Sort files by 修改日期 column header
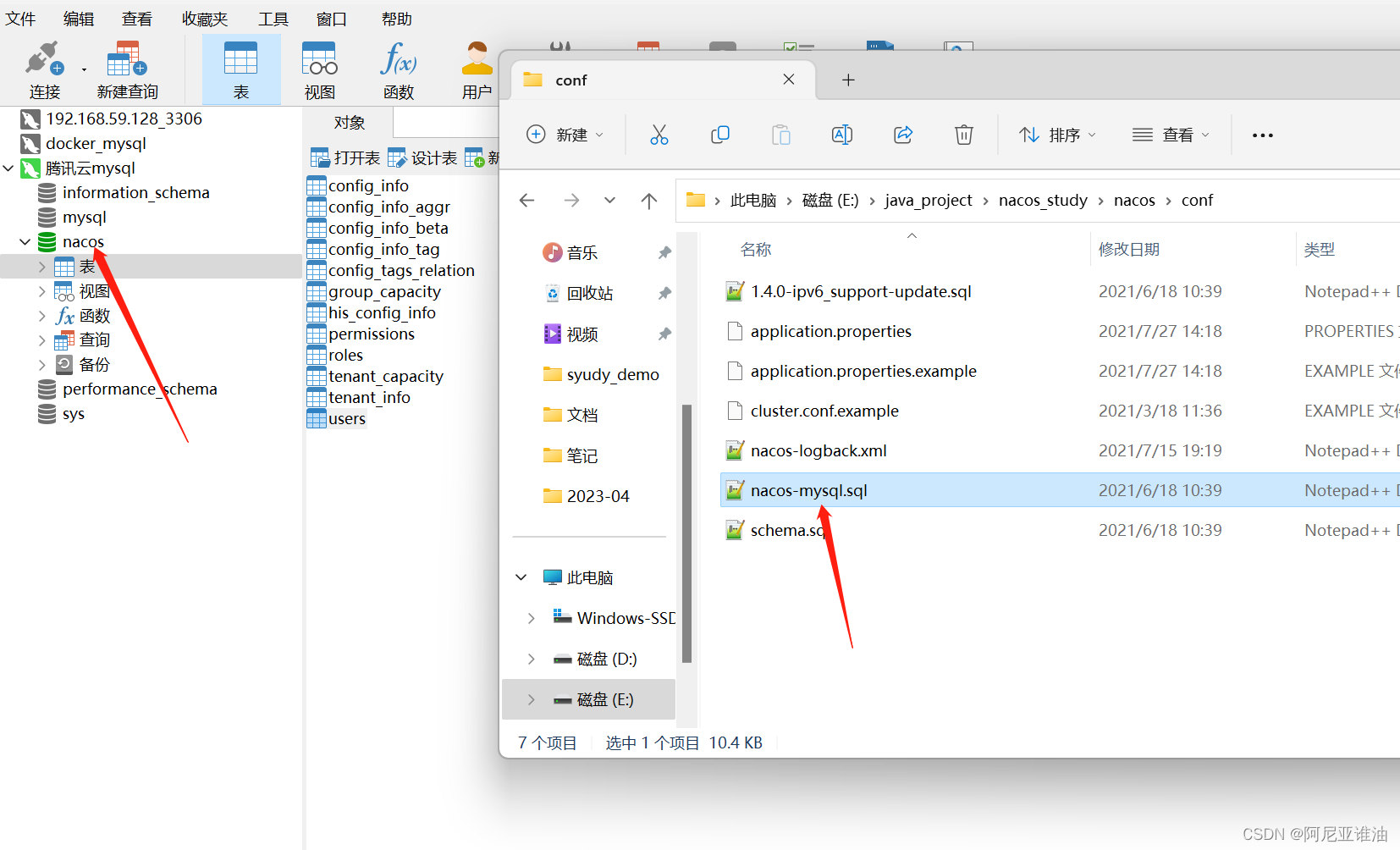Image resolution: width=1400 pixels, height=850 pixels. [1129, 249]
